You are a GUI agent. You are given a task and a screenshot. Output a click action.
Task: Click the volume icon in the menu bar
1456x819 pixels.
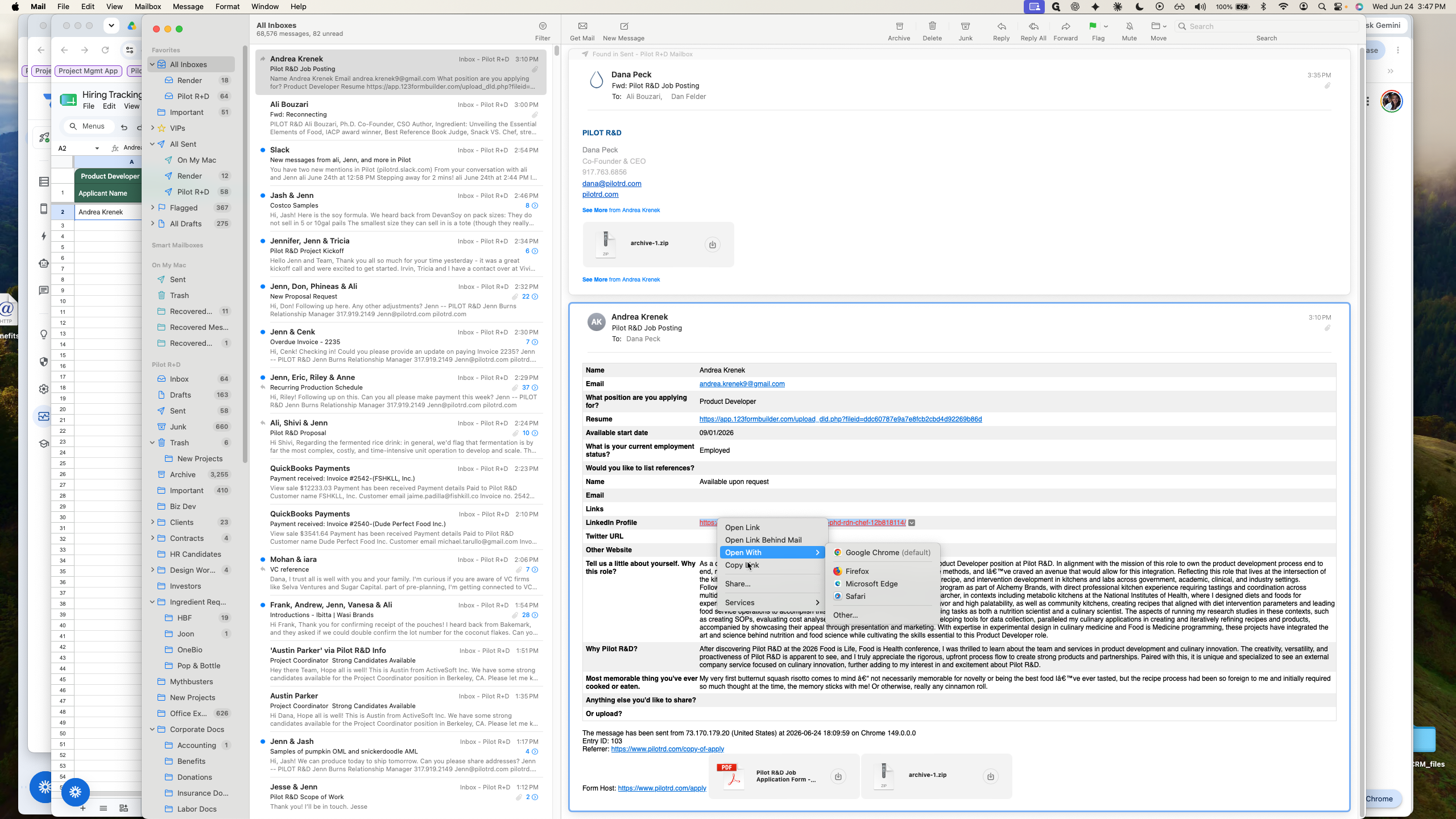coord(1200,7)
